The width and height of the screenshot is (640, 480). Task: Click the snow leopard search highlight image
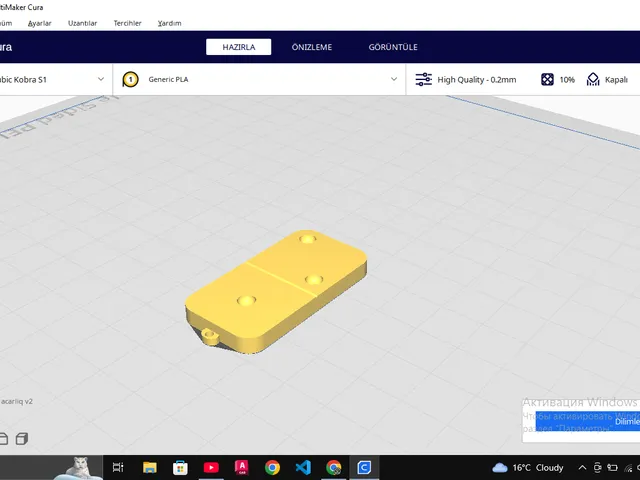point(78,468)
